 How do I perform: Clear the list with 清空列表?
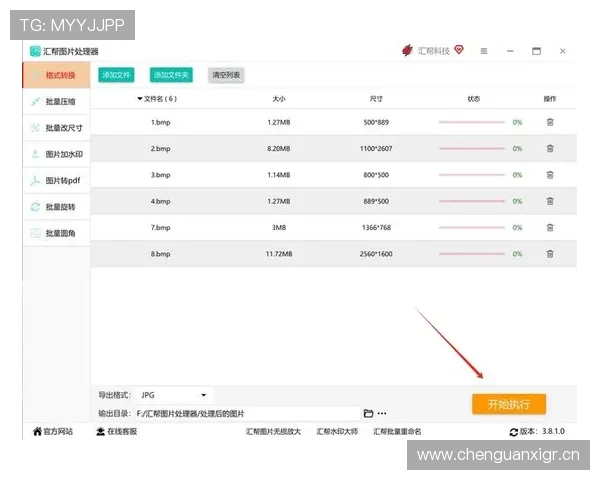coord(226,75)
